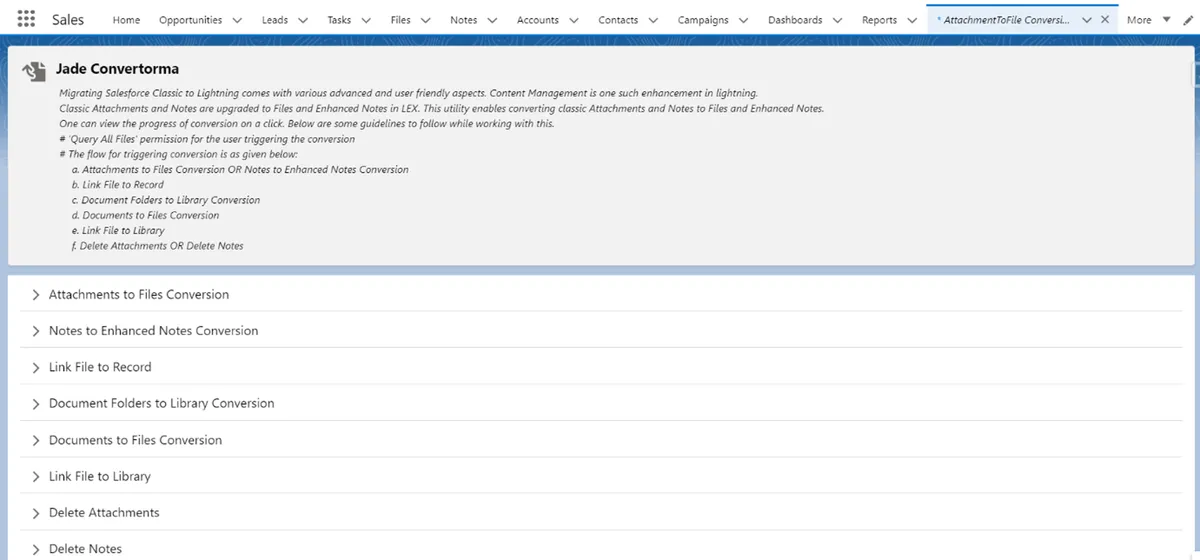The width and height of the screenshot is (1200, 560).
Task: Switch to the Dashboards tab
Action: [x=796, y=20]
